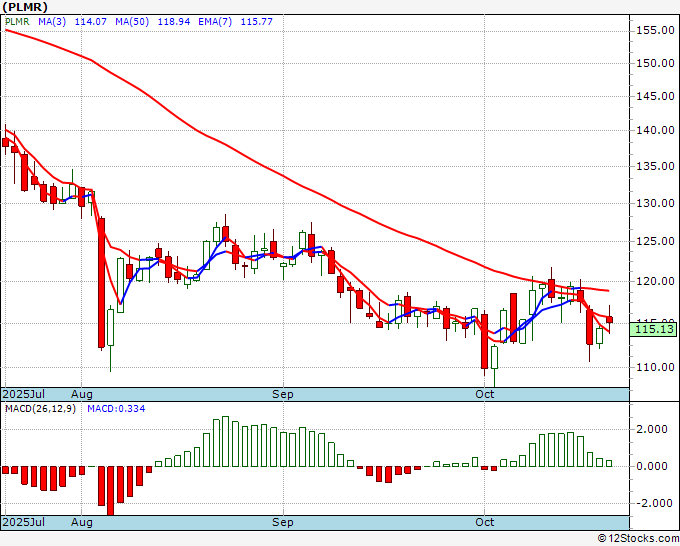Click the lowest red MACD histogram bar in August
Screen dimensions: 680x546
(111, 490)
